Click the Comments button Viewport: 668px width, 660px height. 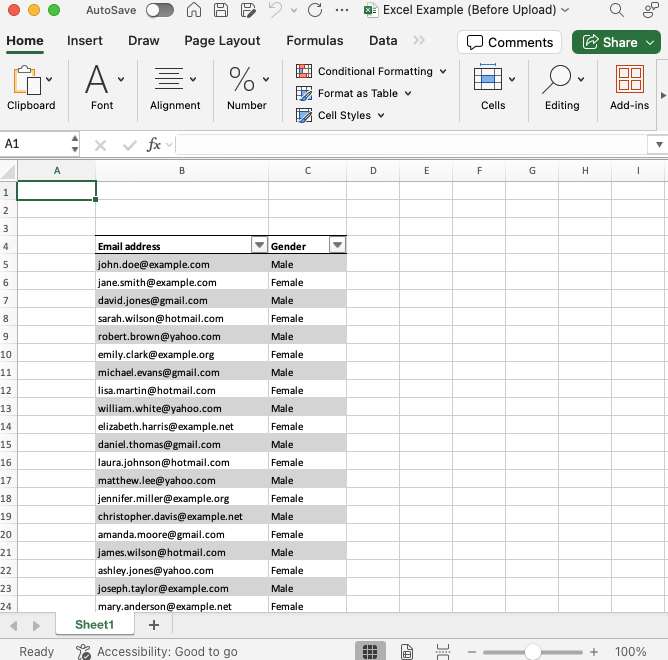click(509, 42)
